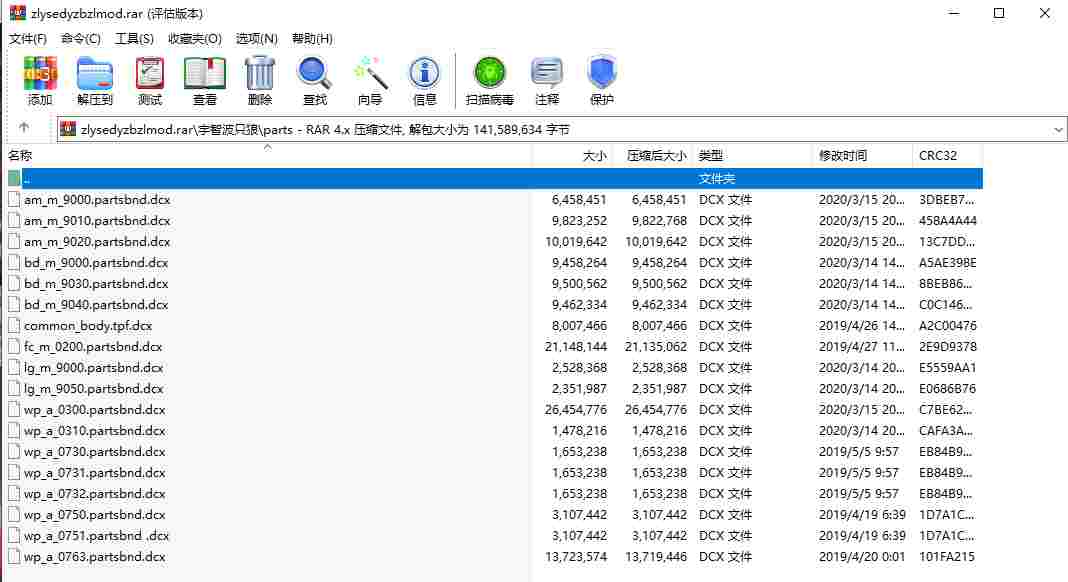Click CRC32 value 101FA215
1068x582 pixels.
[x=947, y=557]
